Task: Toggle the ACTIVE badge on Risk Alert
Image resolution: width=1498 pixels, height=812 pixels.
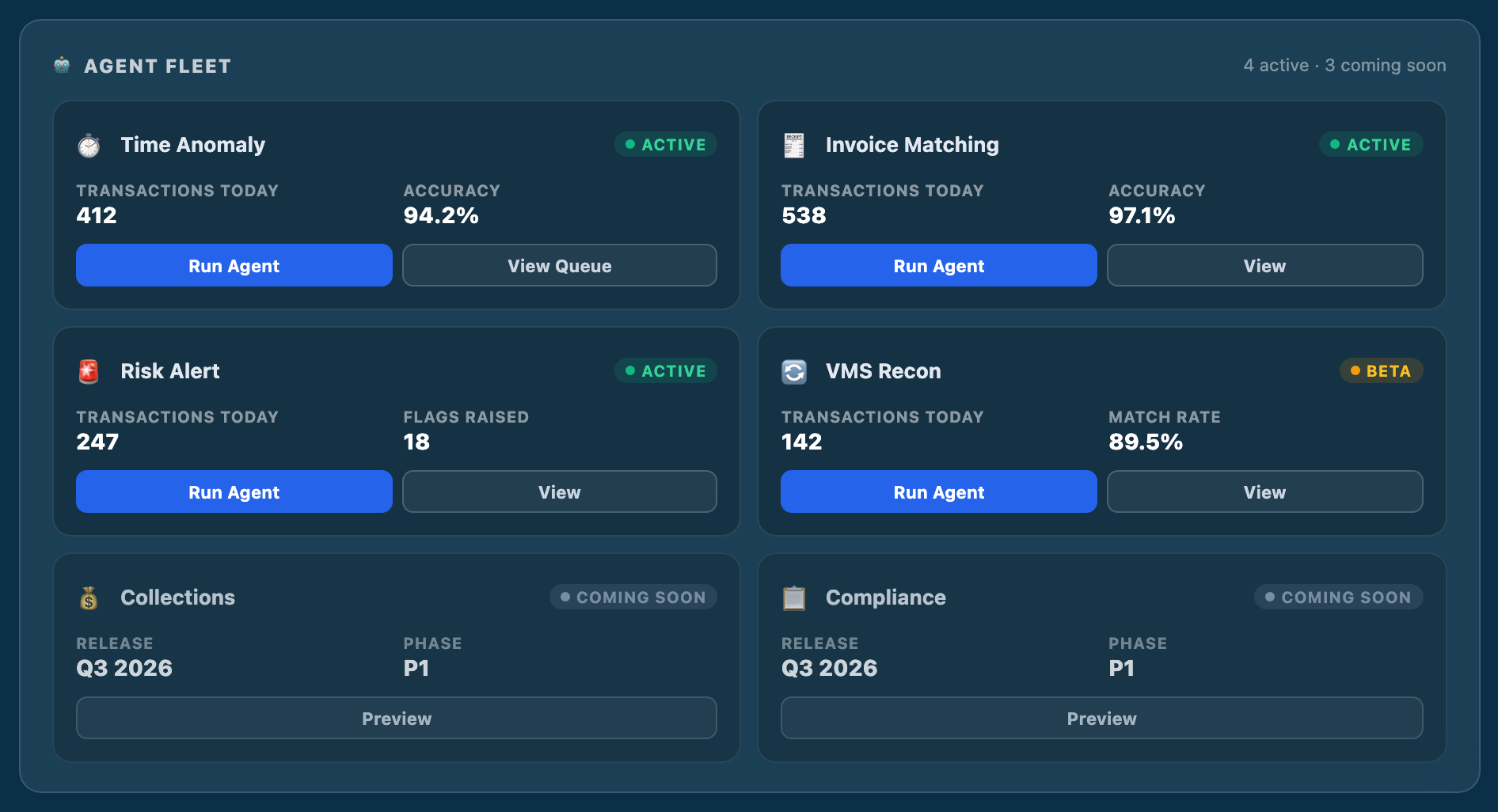Action: pos(666,370)
